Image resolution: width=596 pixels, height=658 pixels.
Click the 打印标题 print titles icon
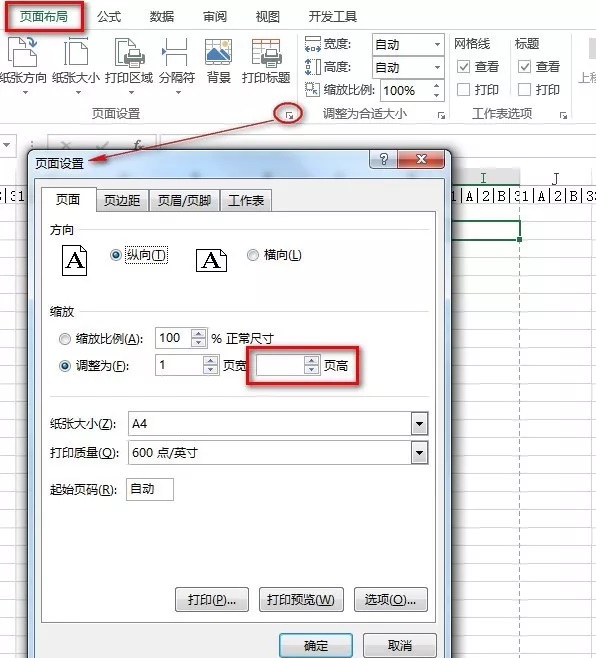click(x=266, y=52)
